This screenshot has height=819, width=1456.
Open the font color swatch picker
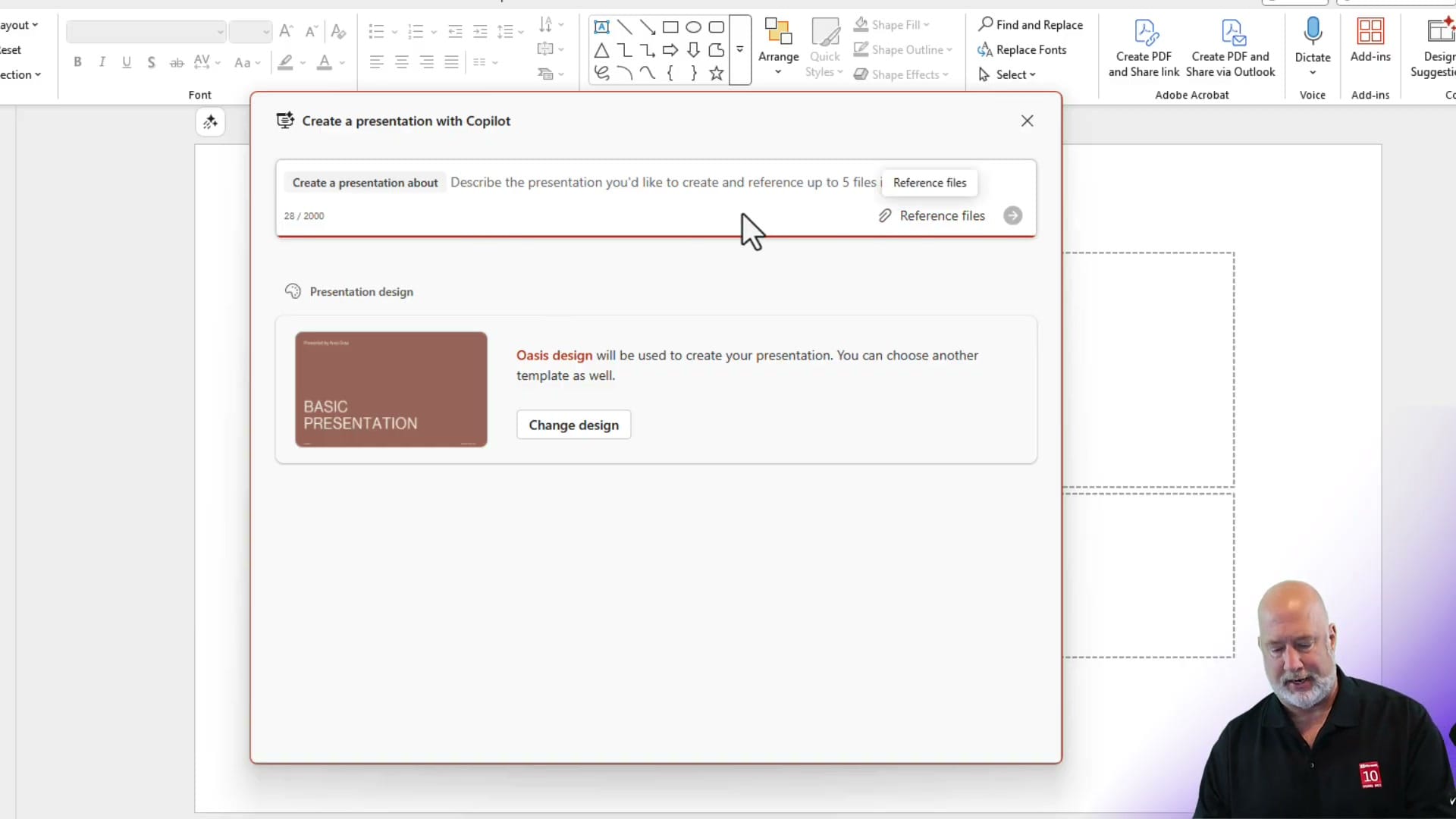pyautogui.click(x=343, y=63)
